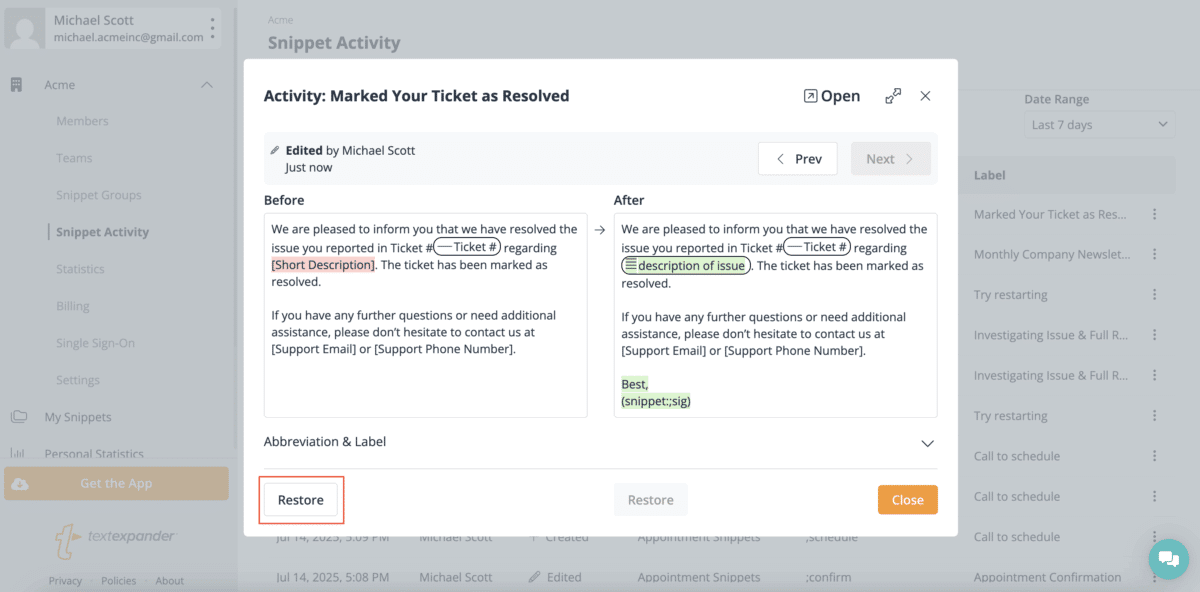Go to Prev activity entry
Viewport: 1200px width, 592px height.
click(798, 159)
